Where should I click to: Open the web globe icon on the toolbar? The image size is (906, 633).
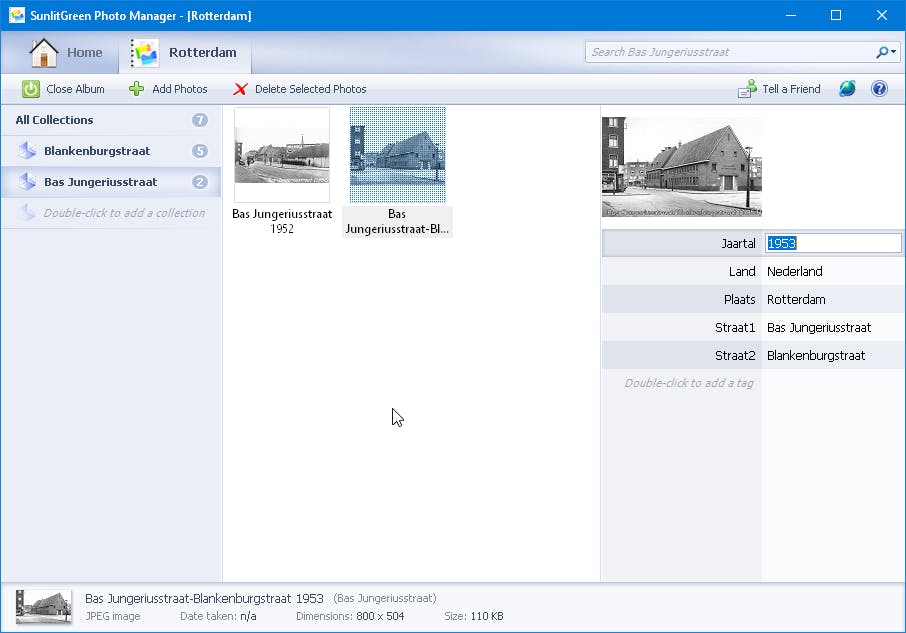pyautogui.click(x=847, y=88)
